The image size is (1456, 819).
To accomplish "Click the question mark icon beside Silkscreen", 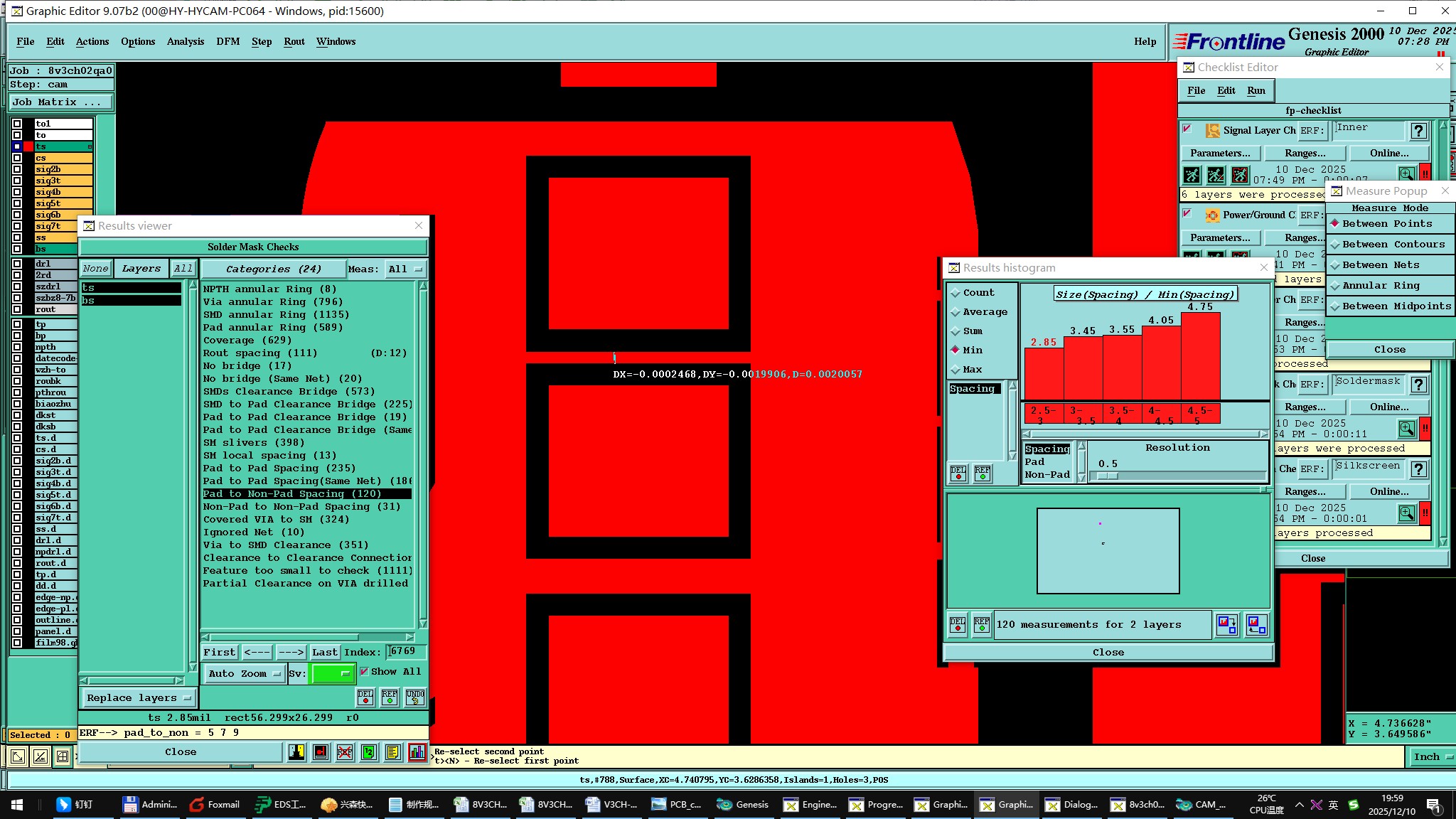I will 1418,469.
